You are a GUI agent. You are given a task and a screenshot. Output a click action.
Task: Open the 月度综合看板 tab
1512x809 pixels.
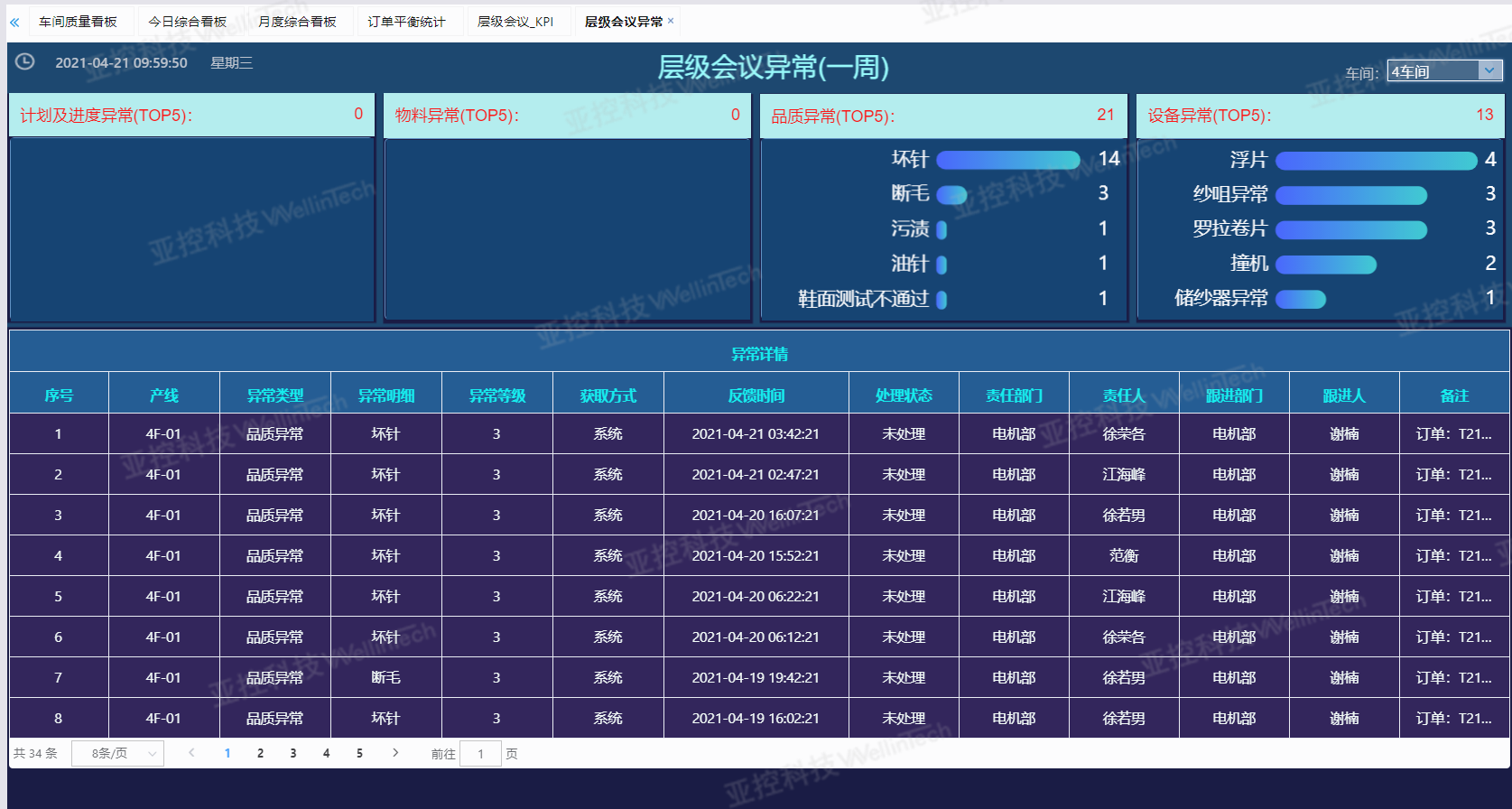[x=297, y=22]
